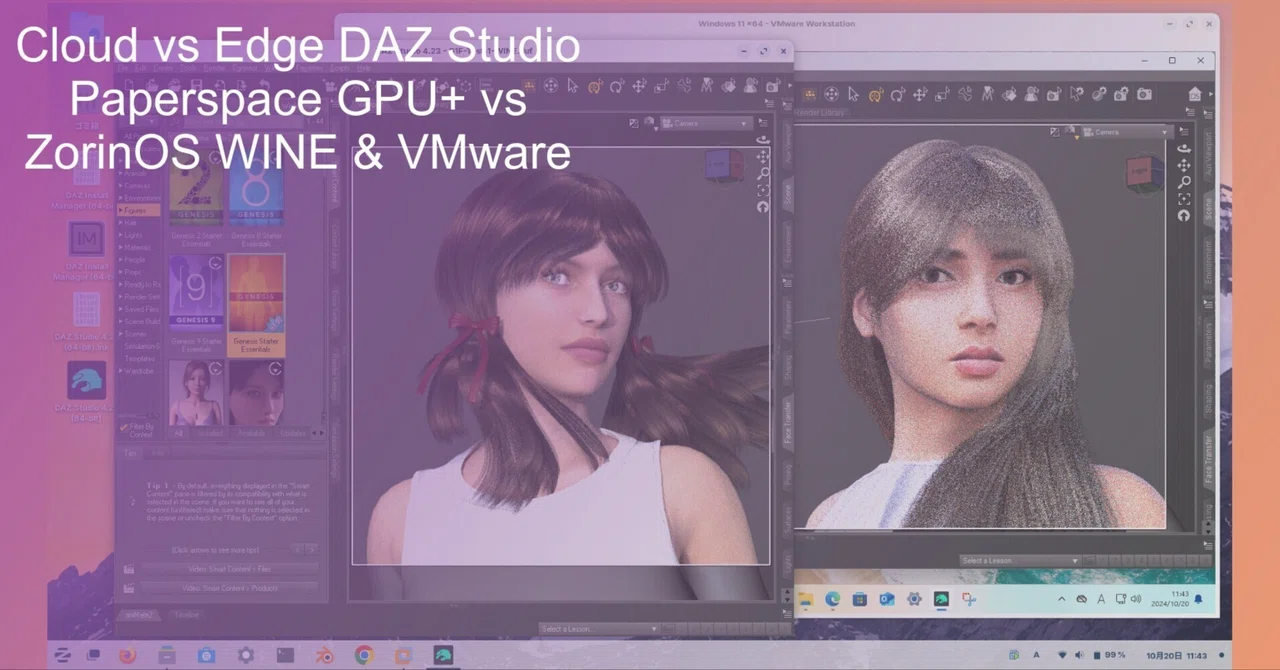
Task: Show hidden tray icons in Windows VM taskbar
Action: (x=1061, y=599)
